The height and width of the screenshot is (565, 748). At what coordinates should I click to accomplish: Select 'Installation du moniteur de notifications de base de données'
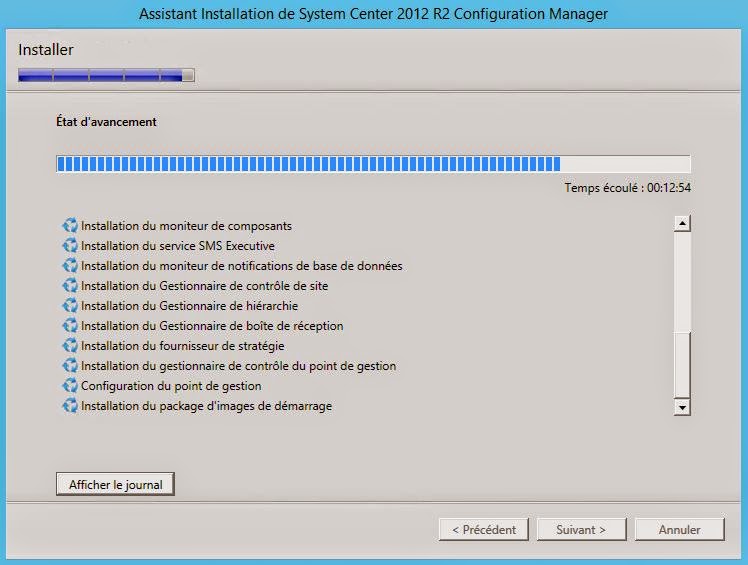tap(241, 266)
